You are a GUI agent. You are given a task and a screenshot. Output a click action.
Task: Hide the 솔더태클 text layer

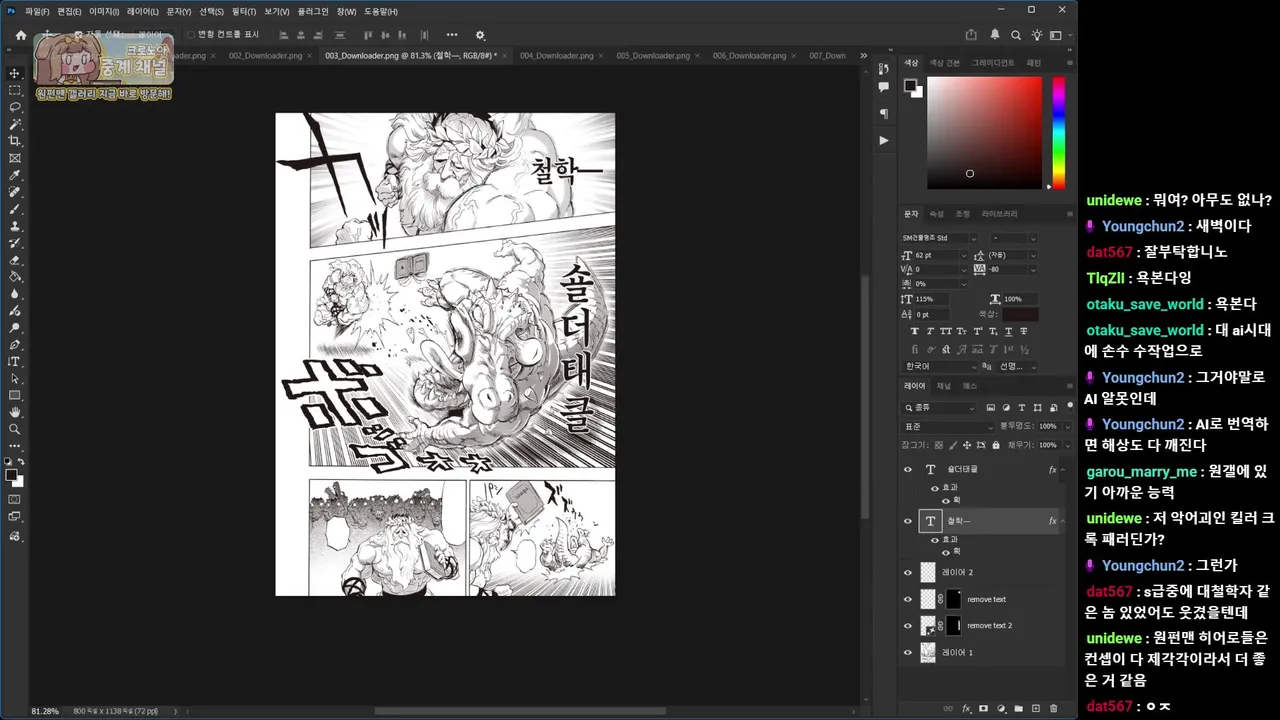908,469
